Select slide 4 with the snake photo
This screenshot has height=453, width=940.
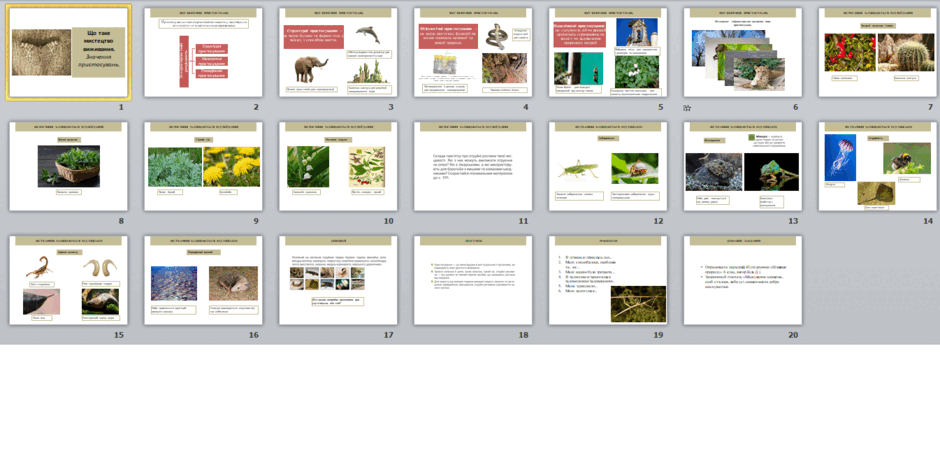click(473, 52)
